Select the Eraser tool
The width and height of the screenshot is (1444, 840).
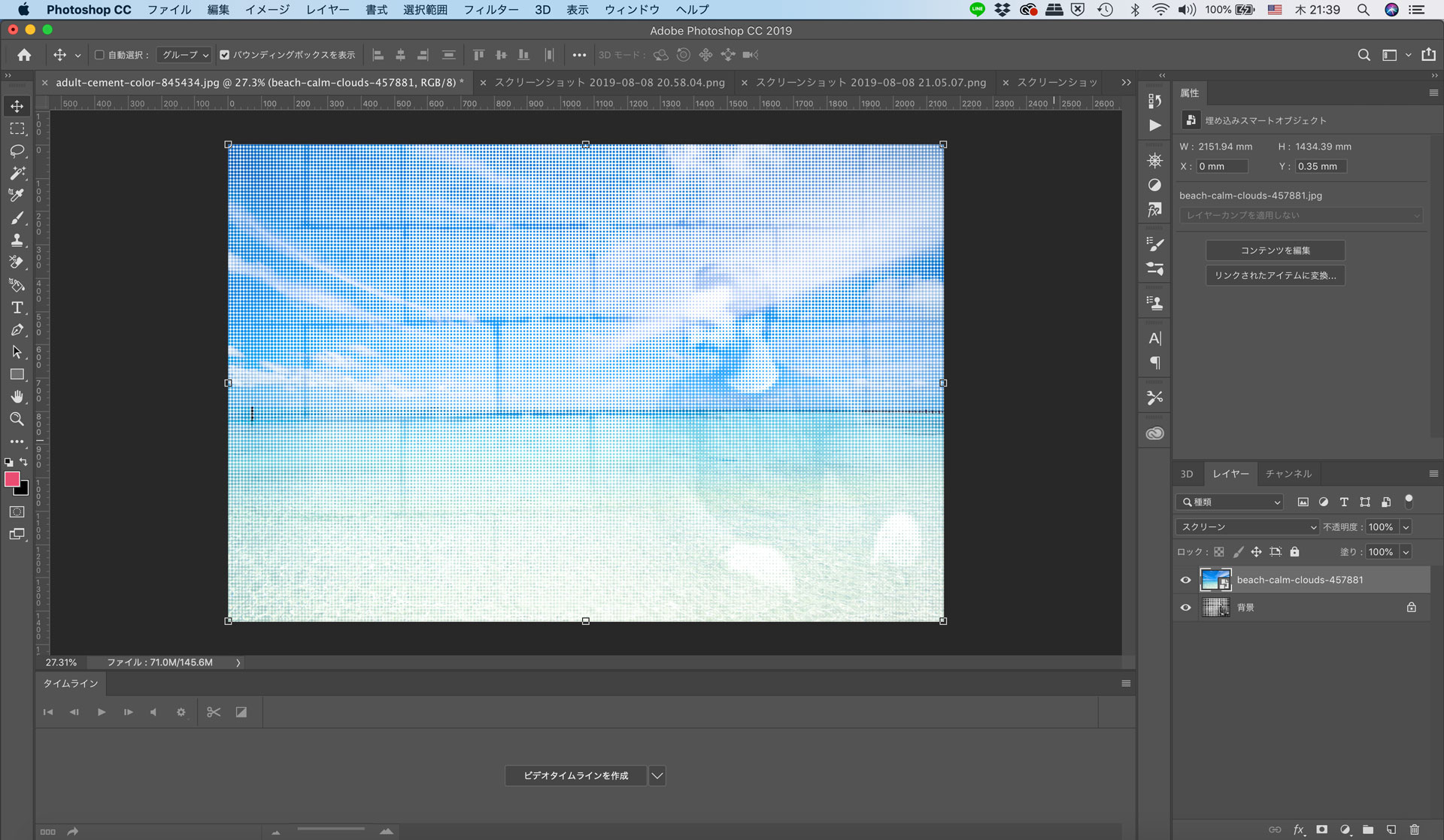pyautogui.click(x=17, y=262)
